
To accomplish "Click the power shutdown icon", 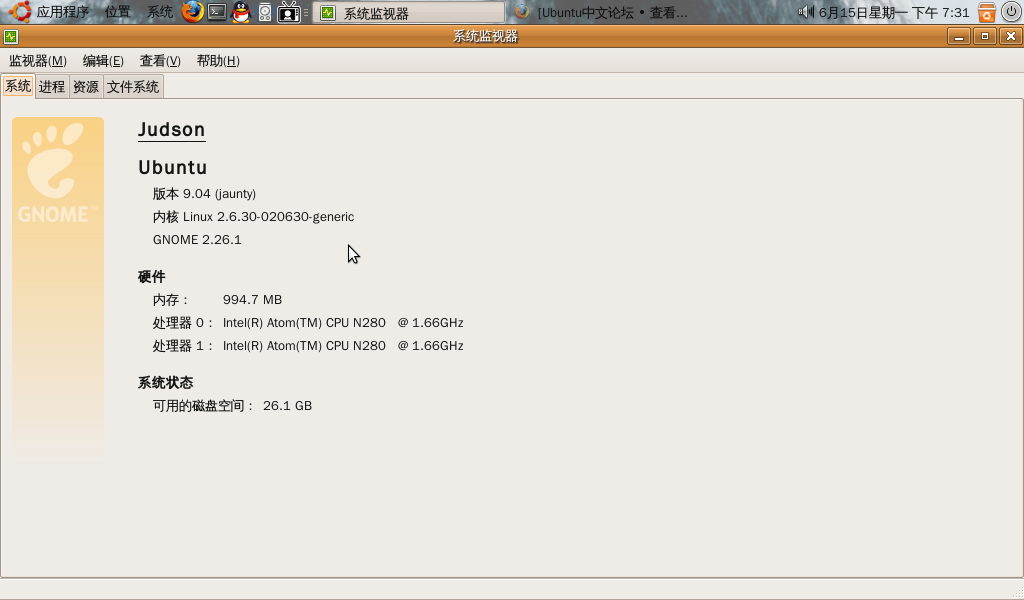I will [x=1011, y=12].
